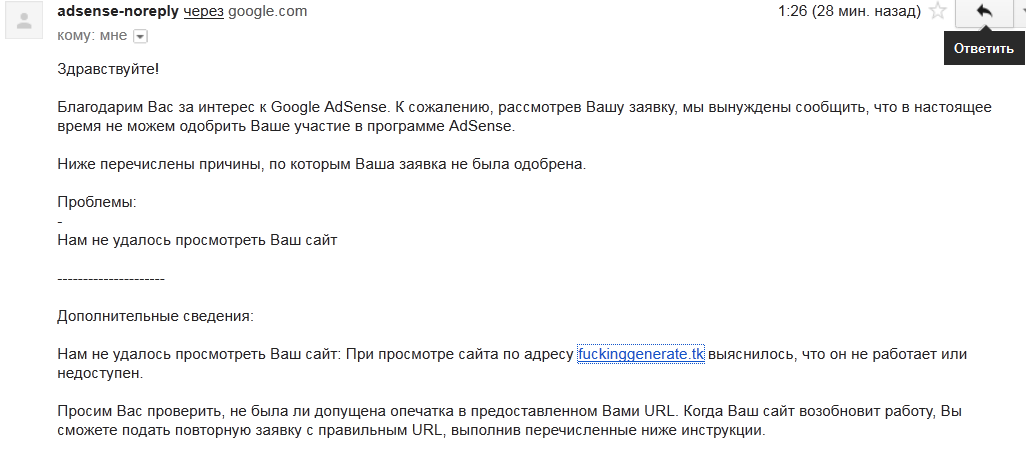
Task: Click the "Дополнительные сведения:" heading
Action: point(155,317)
